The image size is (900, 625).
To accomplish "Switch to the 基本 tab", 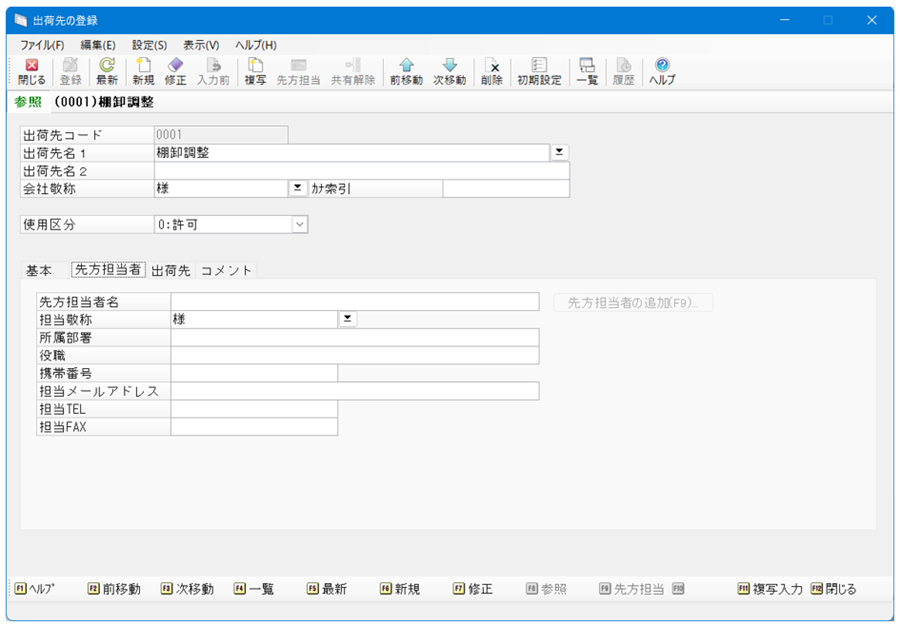I will point(39,270).
